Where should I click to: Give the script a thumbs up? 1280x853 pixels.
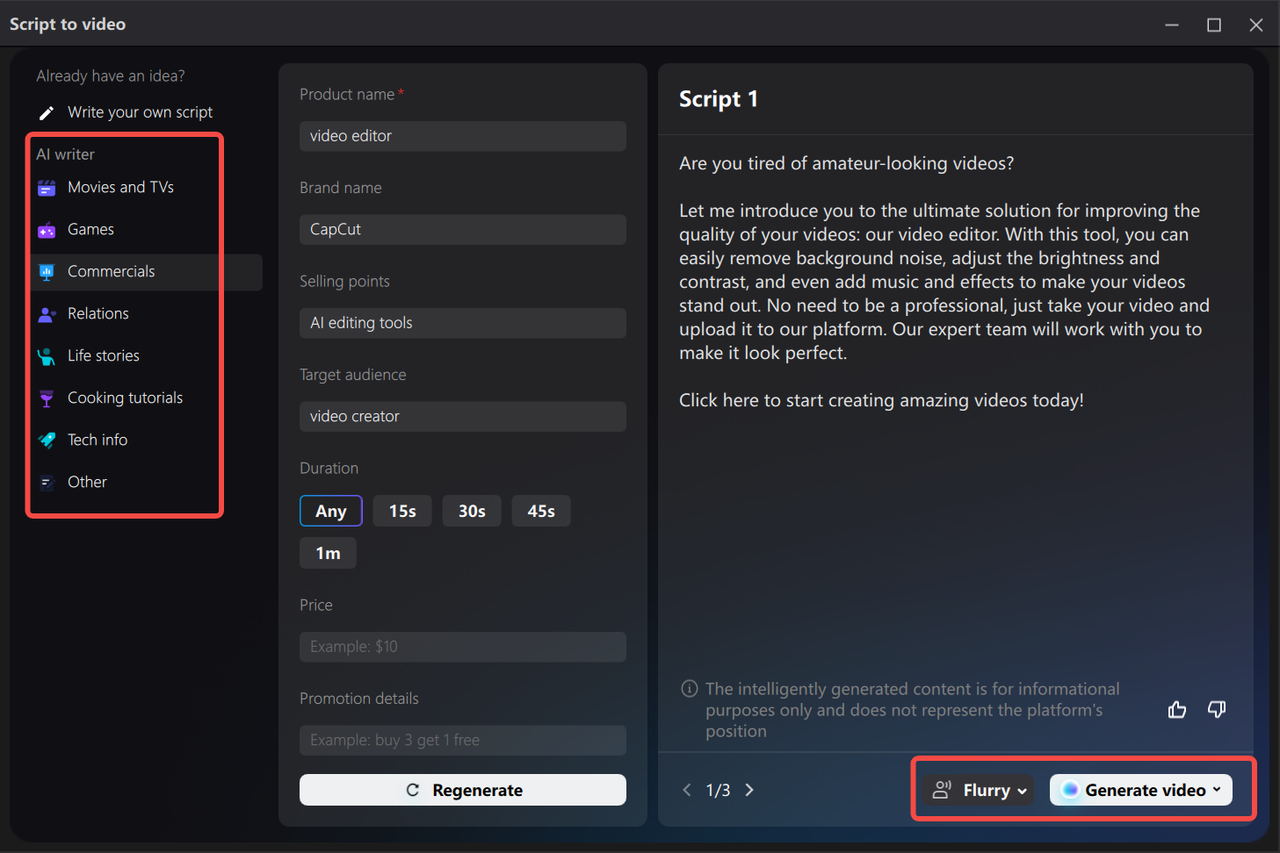1177,709
